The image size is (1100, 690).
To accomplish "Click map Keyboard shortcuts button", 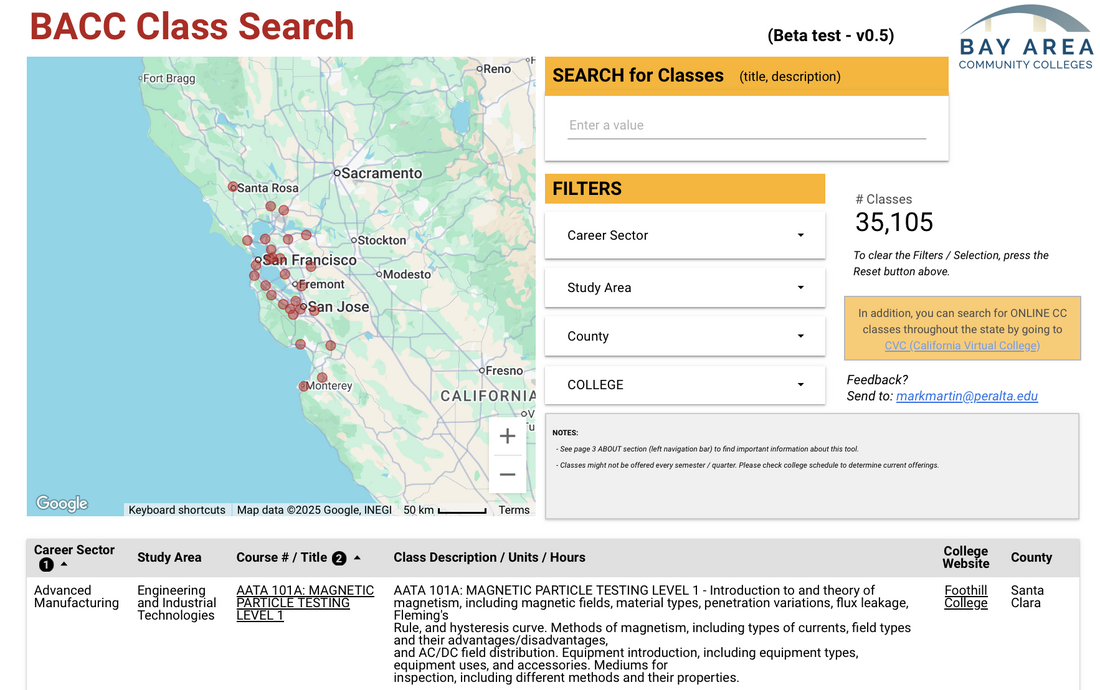I will coord(177,510).
